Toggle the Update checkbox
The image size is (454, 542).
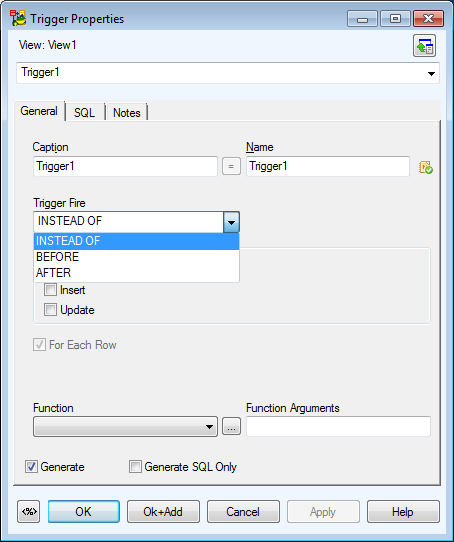50,310
